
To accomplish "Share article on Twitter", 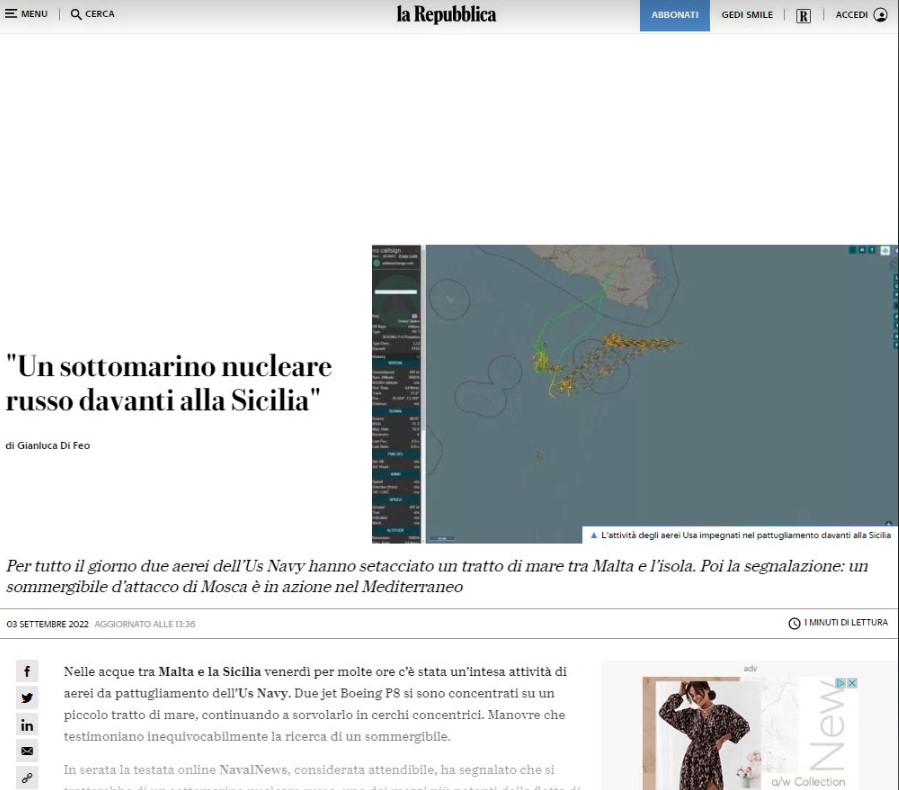I will coord(27,698).
